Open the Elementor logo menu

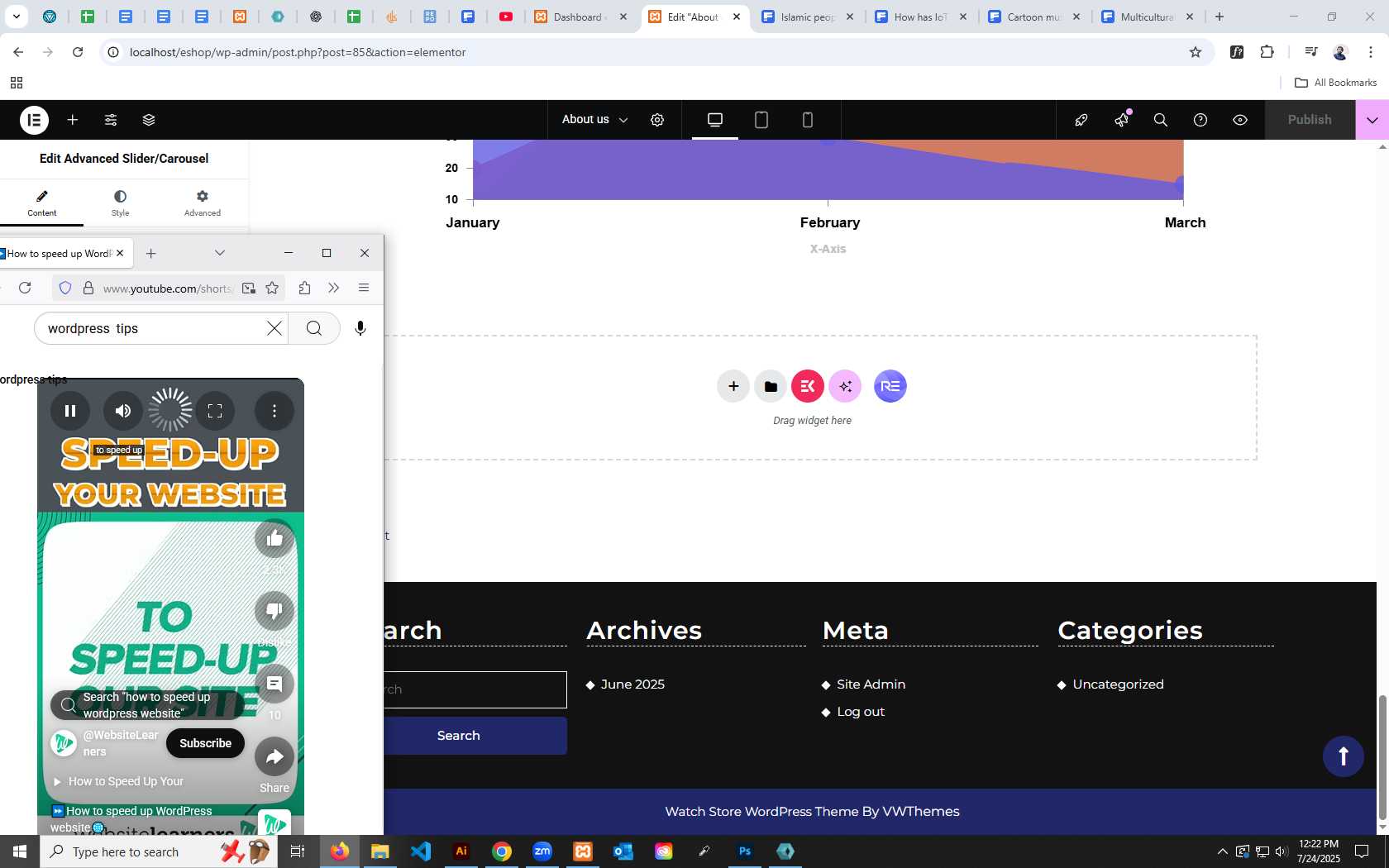pos(34,120)
